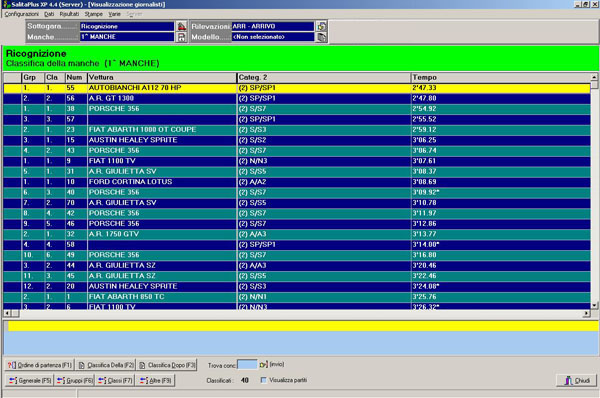Viewport: 600px width, 398px height.
Task: Show the Gruppi (F6) ranking
Action: [x=75, y=380]
